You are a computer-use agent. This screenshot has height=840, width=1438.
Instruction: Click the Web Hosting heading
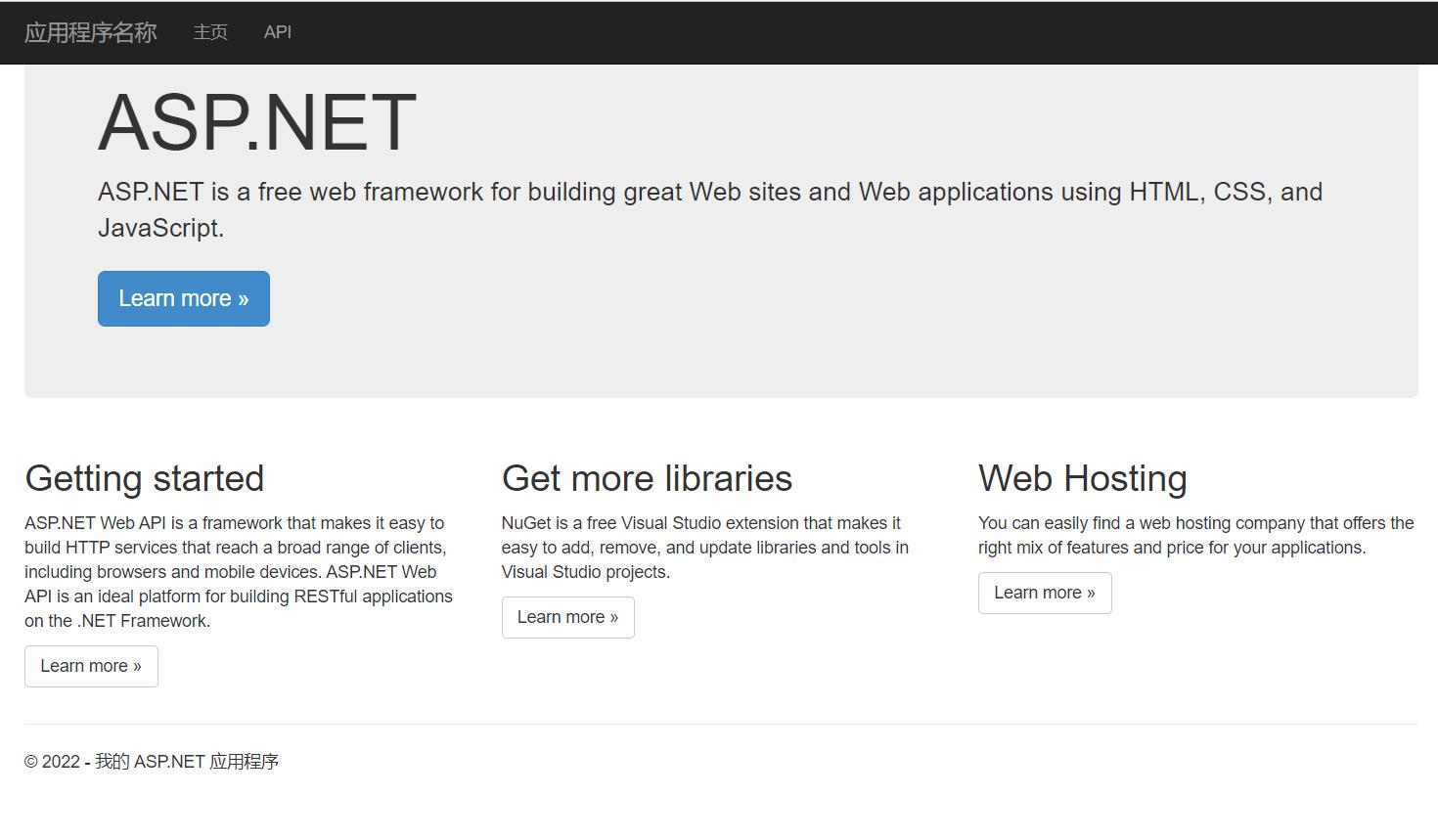[x=1083, y=478]
